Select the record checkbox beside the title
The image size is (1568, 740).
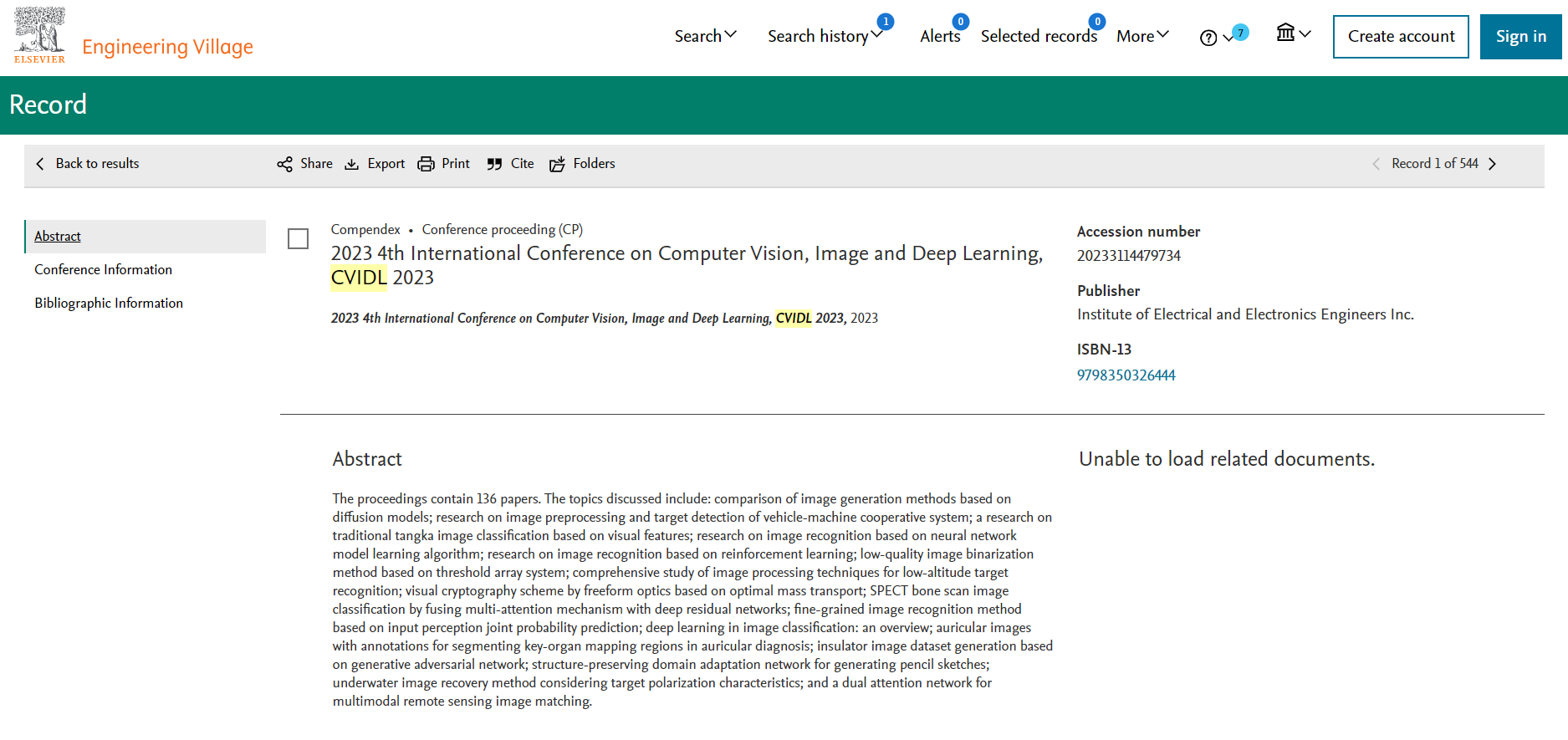(x=298, y=239)
